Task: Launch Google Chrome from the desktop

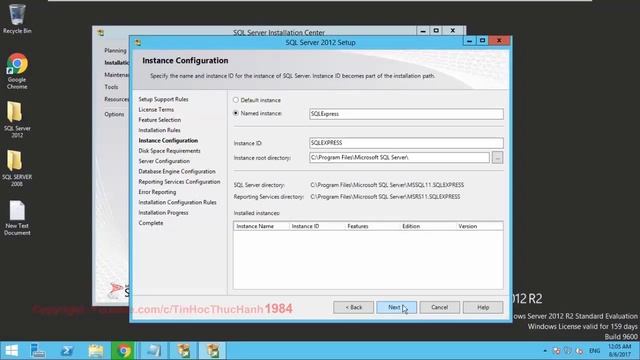Action: [x=17, y=71]
